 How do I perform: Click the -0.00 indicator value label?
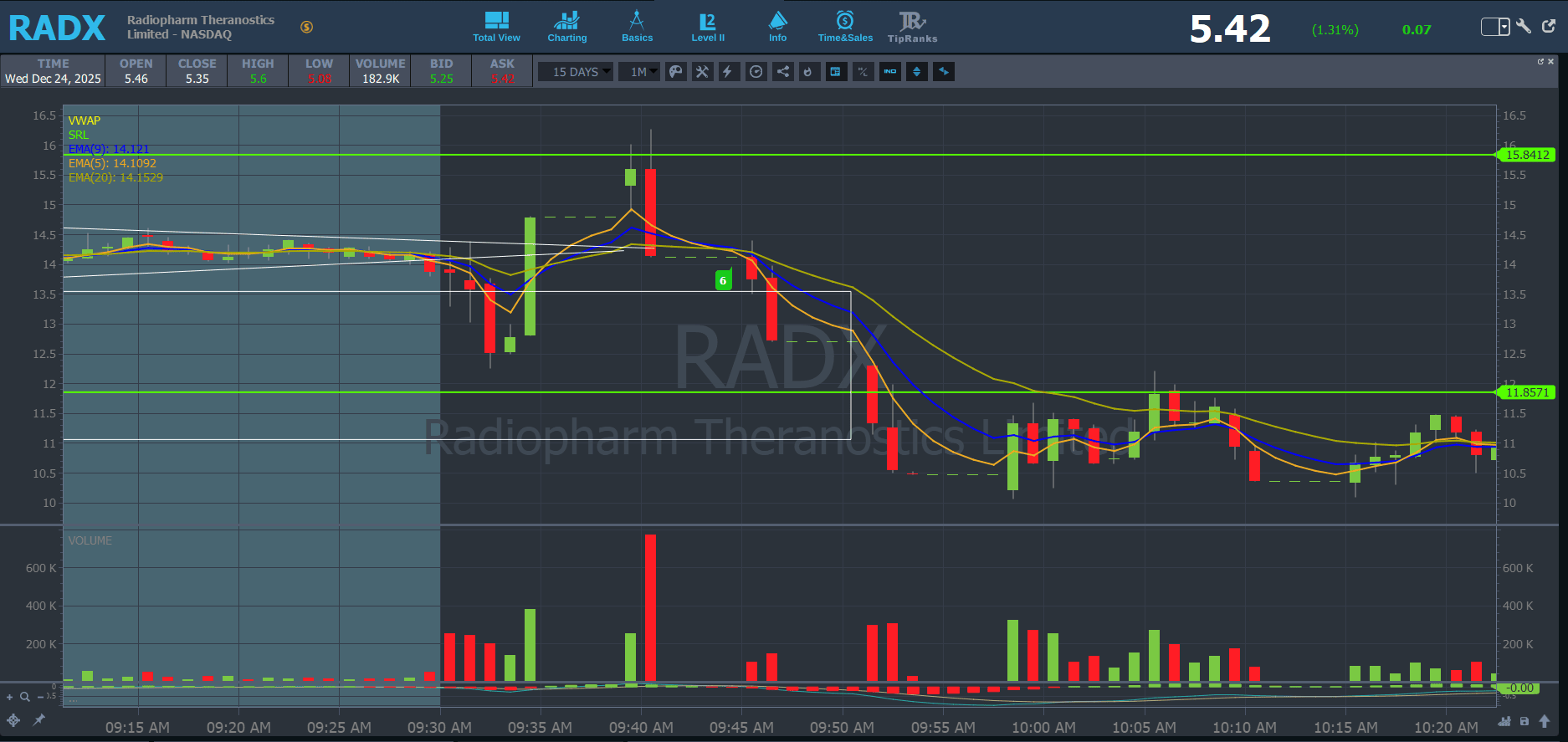[1519, 688]
